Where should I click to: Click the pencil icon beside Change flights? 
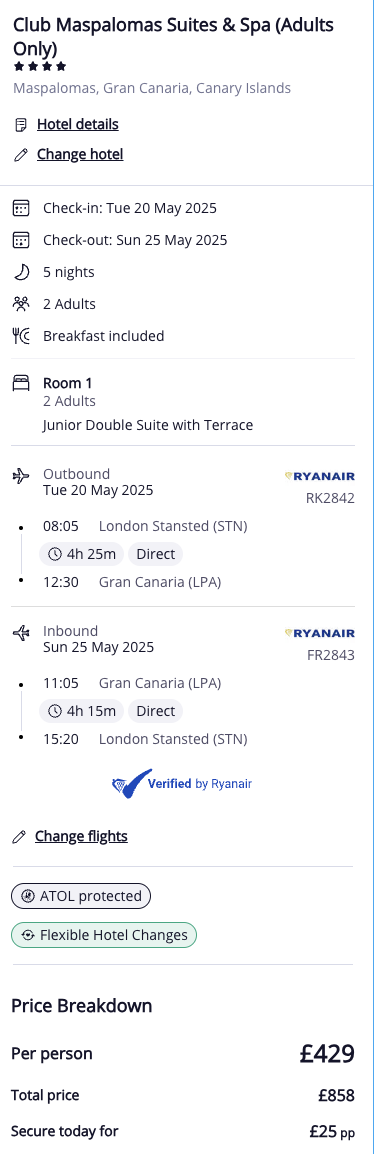click(20, 837)
